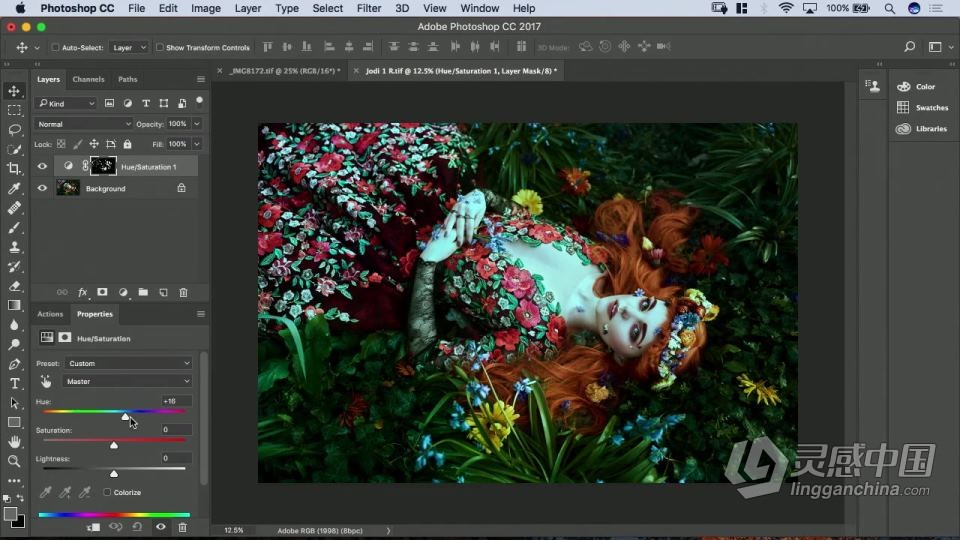Open the Filter menu
Screen dimensions: 960x540
369,8
